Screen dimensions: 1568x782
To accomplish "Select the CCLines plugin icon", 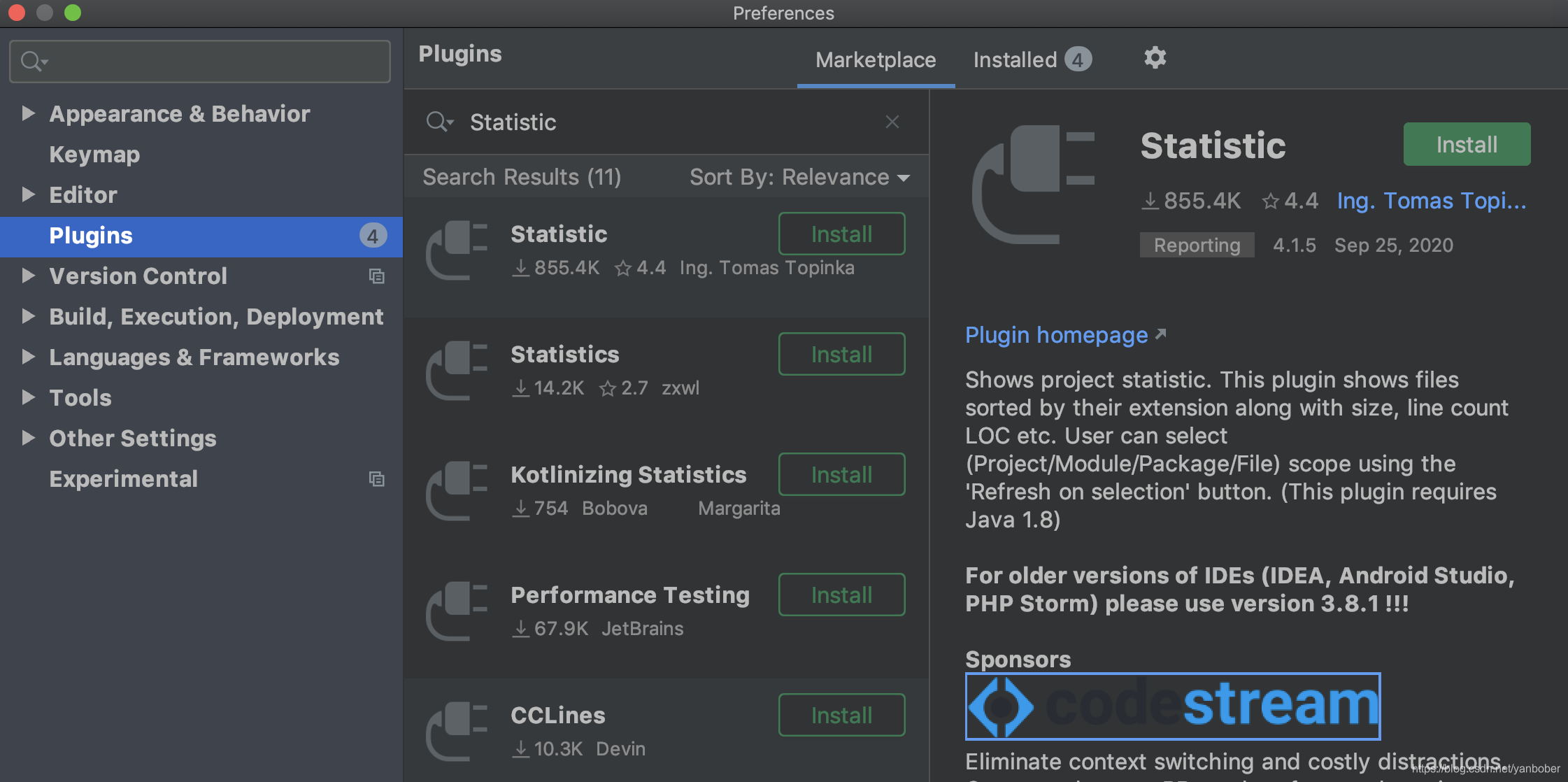I will point(457,731).
